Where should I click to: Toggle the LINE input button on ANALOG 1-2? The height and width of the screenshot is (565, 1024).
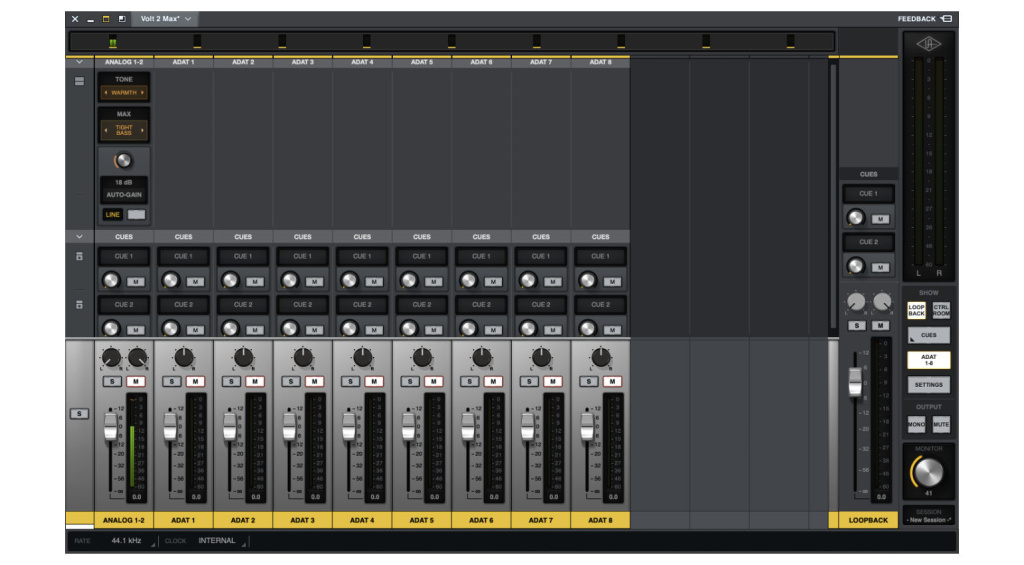click(112, 215)
